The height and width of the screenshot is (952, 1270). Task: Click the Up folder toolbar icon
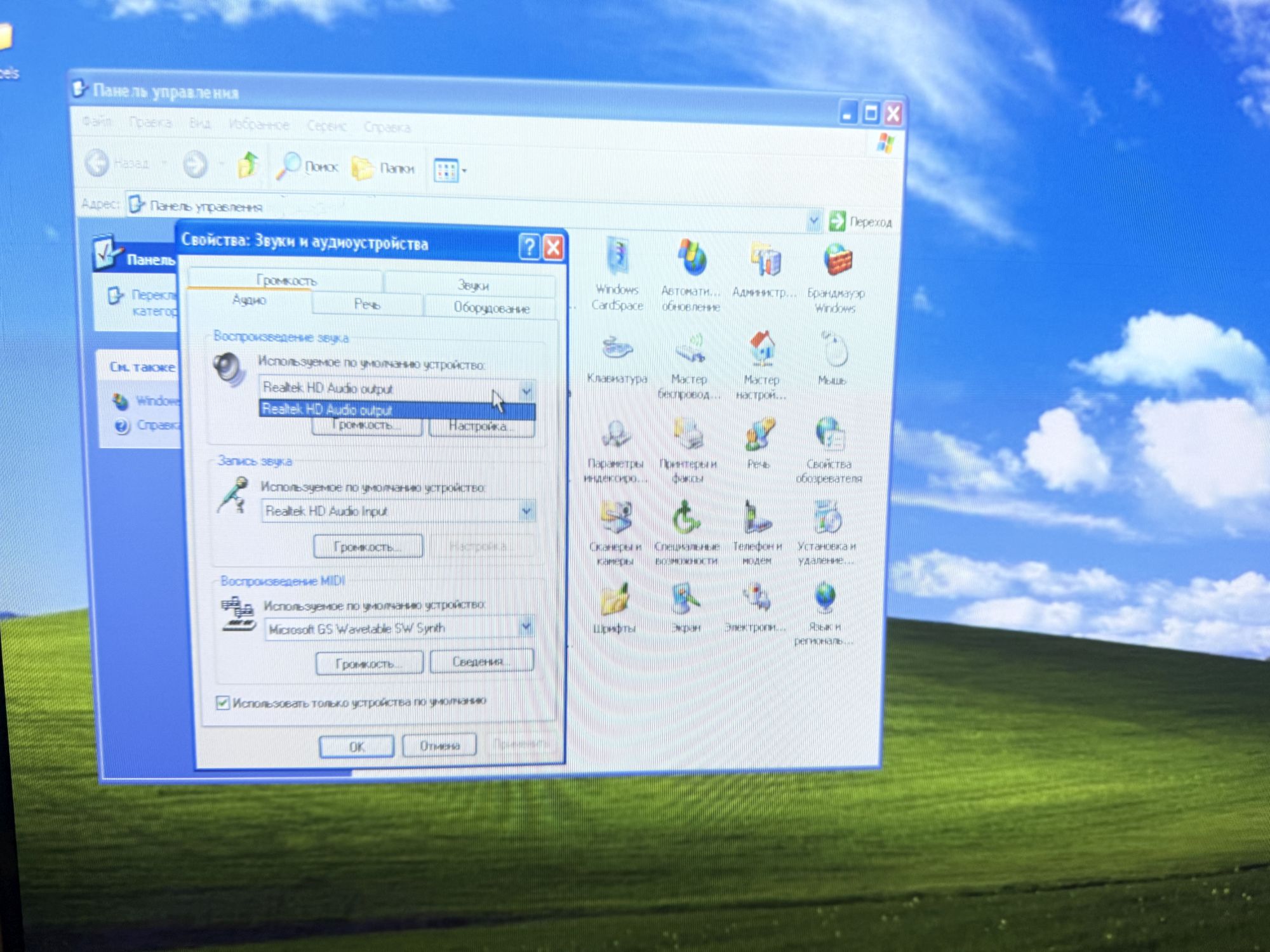pyautogui.click(x=248, y=165)
